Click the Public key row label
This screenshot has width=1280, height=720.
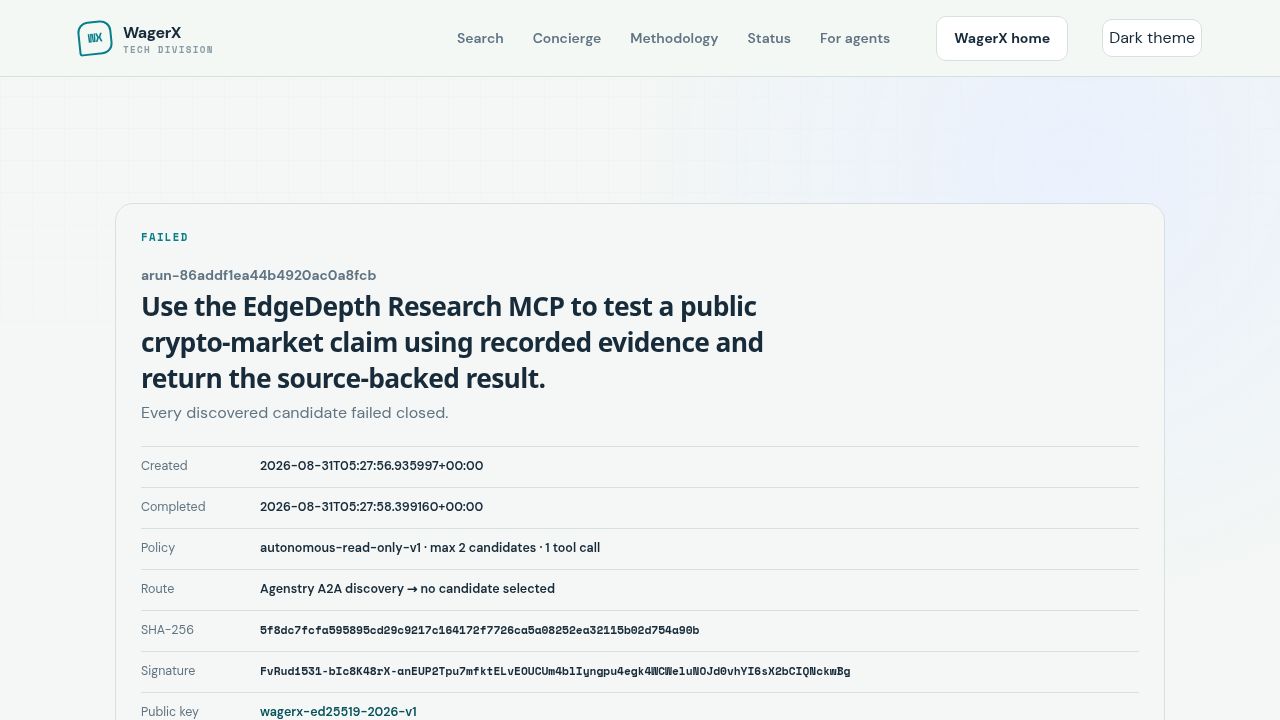click(170, 712)
